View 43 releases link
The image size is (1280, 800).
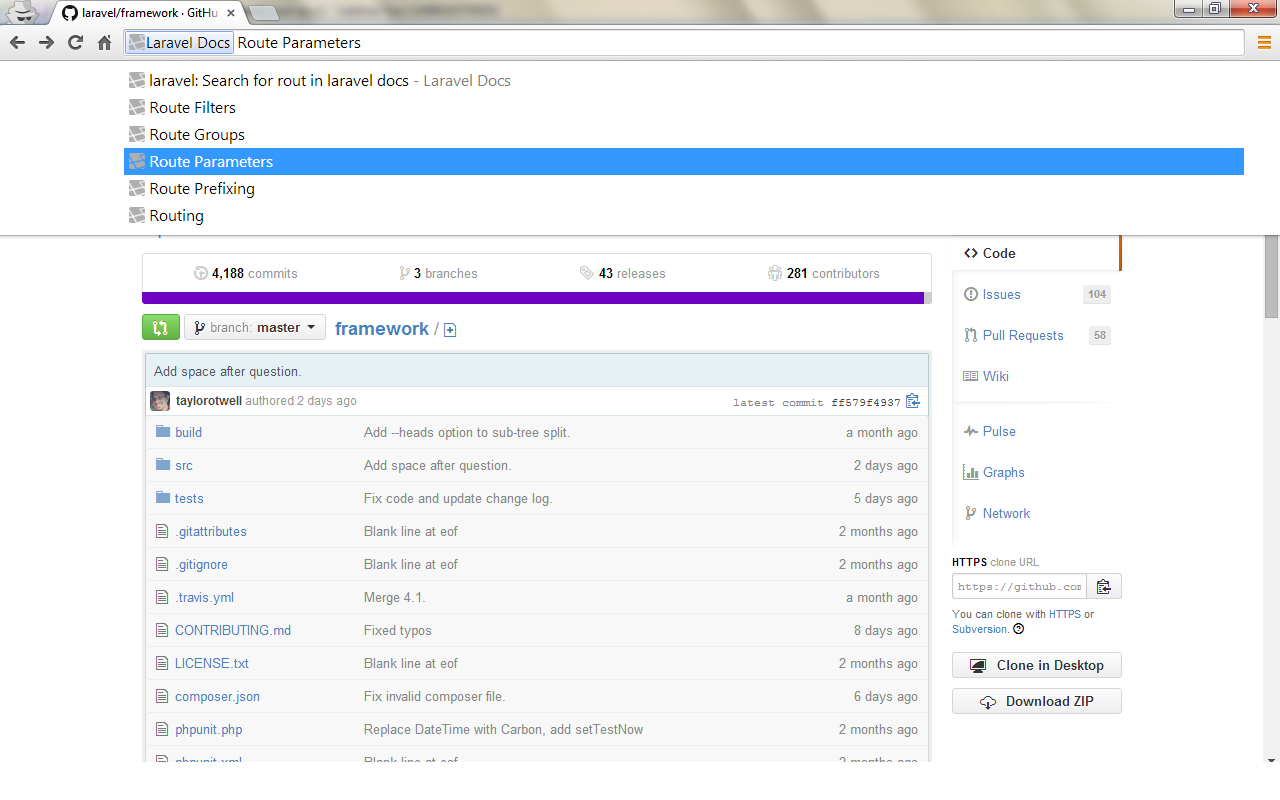tap(622, 273)
